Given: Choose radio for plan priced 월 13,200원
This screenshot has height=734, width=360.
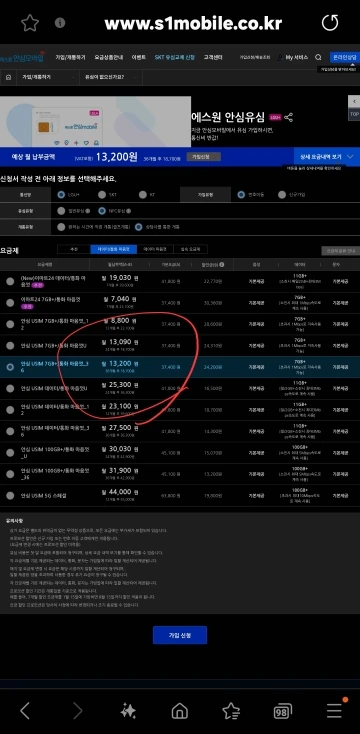Looking at the screenshot, I should tap(10, 367).
